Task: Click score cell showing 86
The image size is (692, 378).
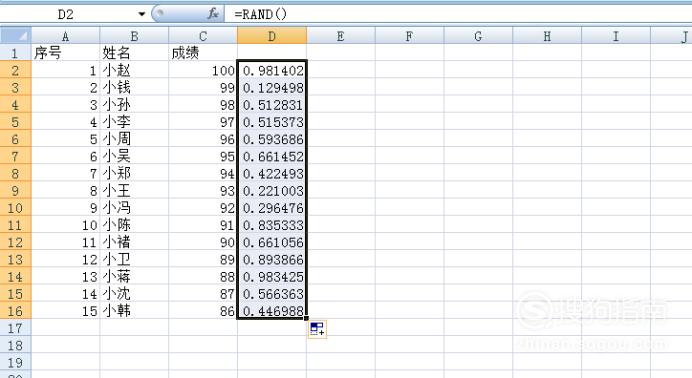Action: [203, 311]
